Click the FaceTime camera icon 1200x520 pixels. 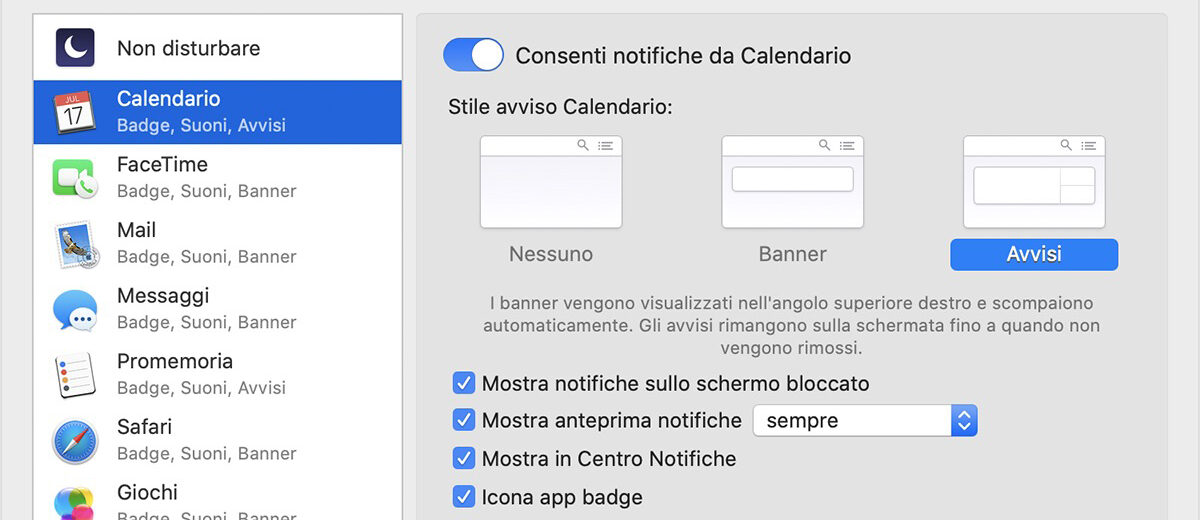(75, 178)
